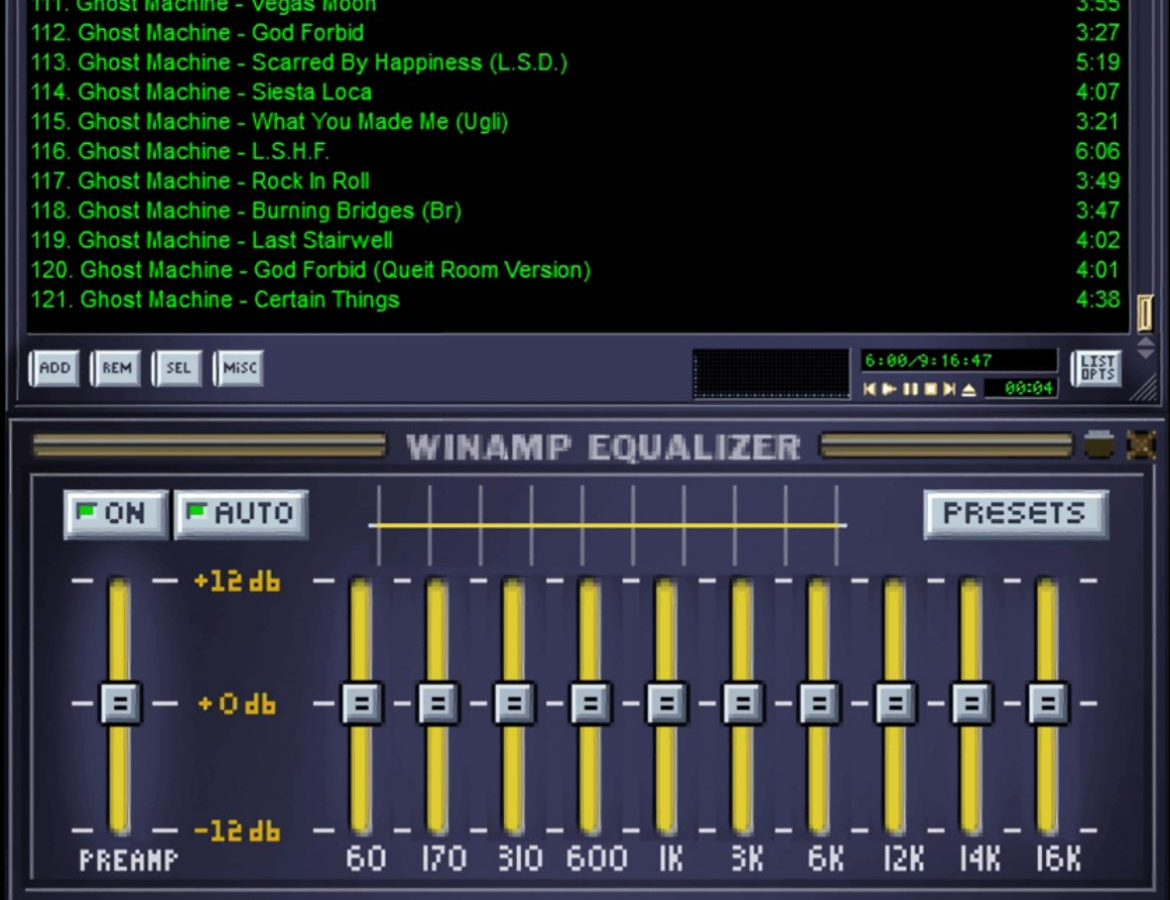This screenshot has width=1170, height=900.
Task: Select track 113 Scarred By Happiness (L.S.D.)
Action: point(576,62)
